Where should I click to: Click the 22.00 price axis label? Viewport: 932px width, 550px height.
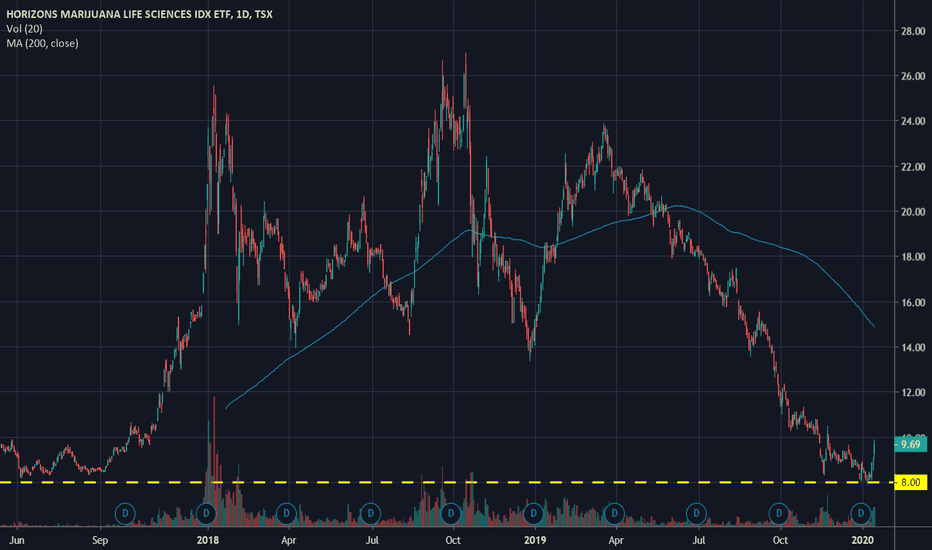coord(914,167)
